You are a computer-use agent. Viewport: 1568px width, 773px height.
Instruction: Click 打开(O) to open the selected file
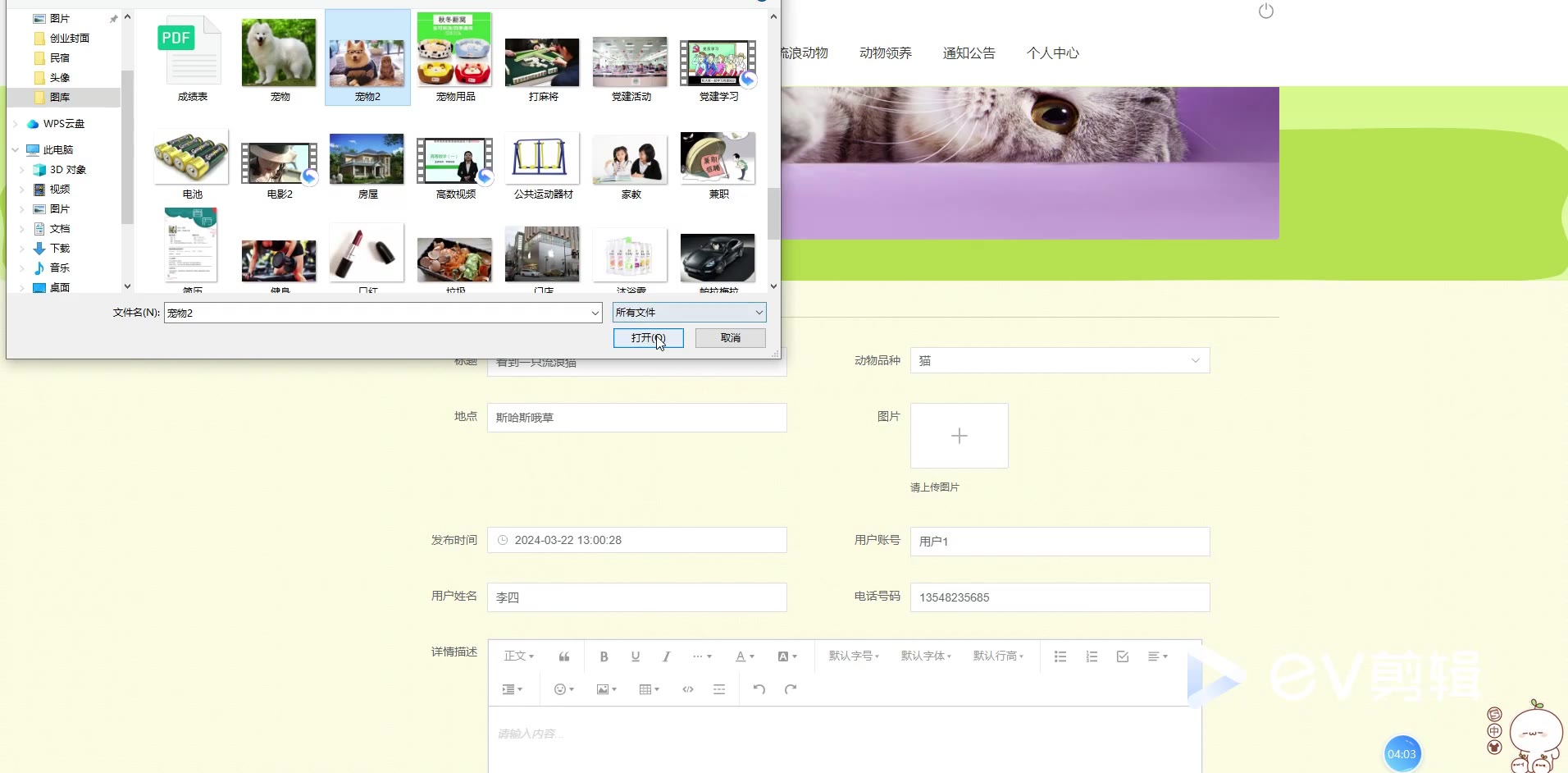[649, 338]
